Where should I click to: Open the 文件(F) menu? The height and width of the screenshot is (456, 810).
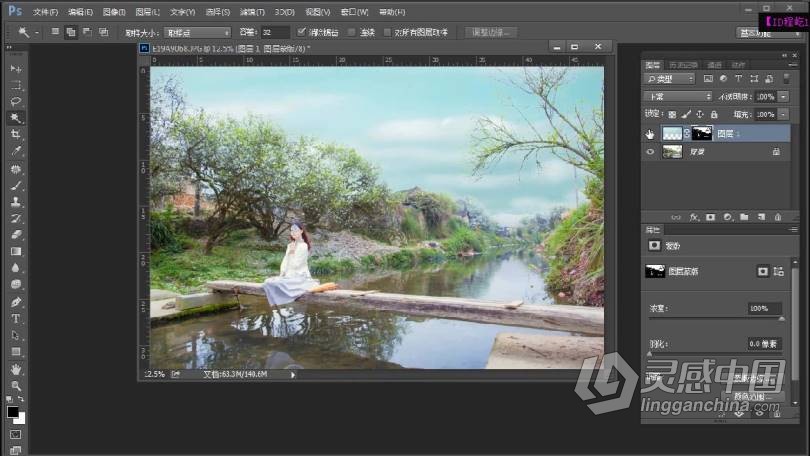coord(45,12)
